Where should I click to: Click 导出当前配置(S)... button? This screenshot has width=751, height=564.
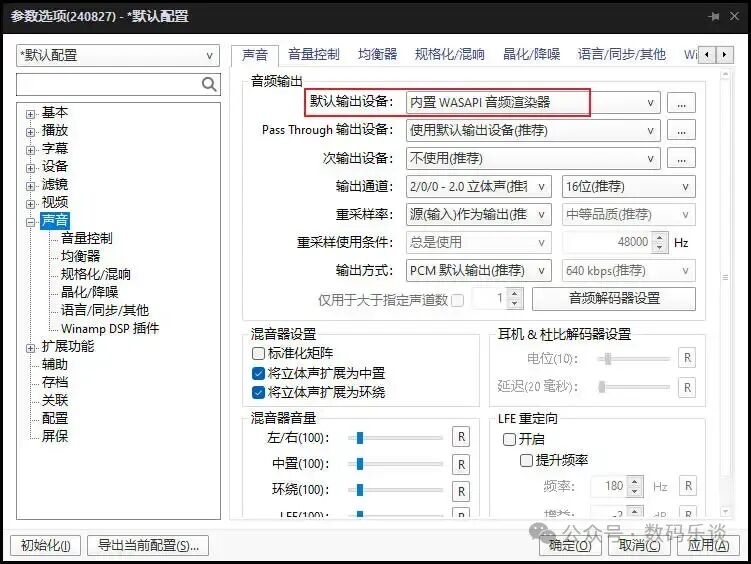[x=148, y=545]
